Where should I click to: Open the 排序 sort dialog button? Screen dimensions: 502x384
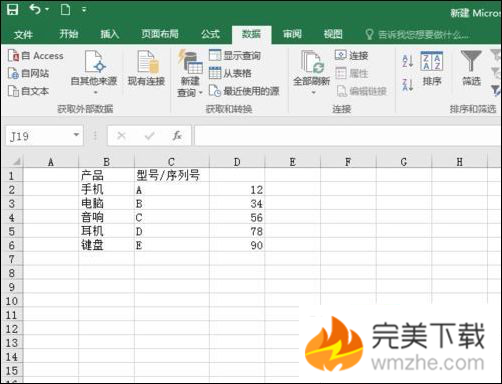click(x=432, y=69)
